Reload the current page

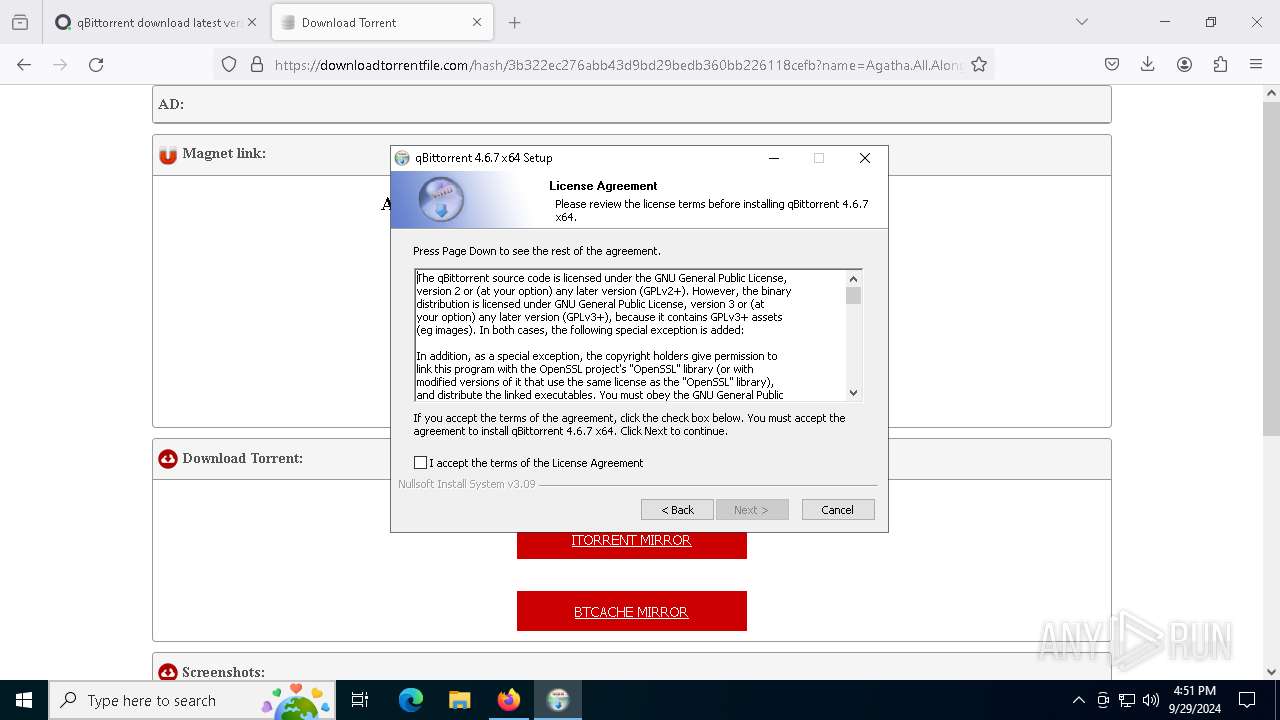coord(96,64)
